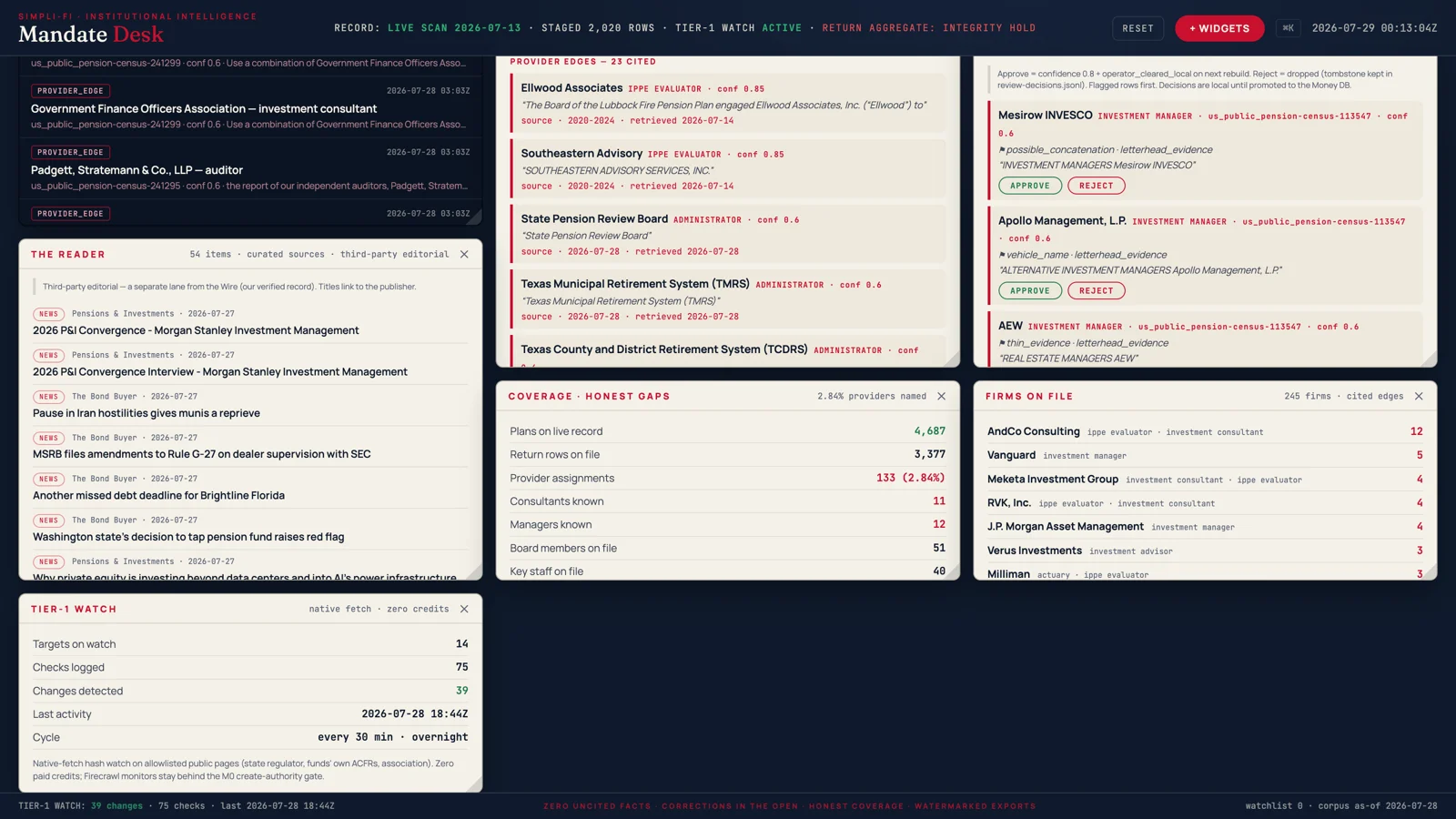Click the 'Targets on watch' row
Image resolution: width=1456 pixels, height=819 pixels.
250,644
